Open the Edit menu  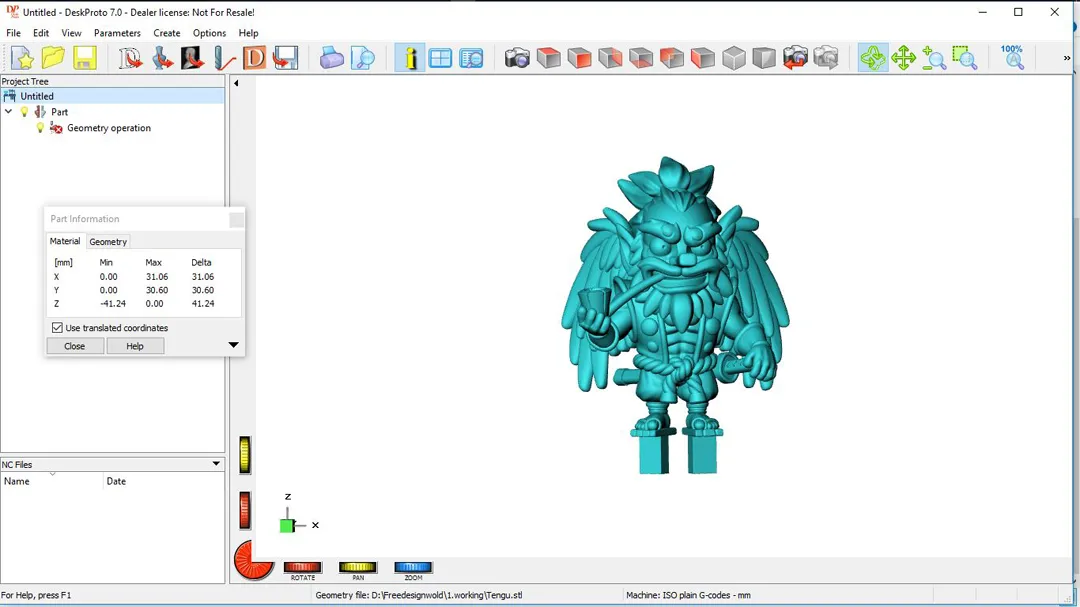(41, 33)
